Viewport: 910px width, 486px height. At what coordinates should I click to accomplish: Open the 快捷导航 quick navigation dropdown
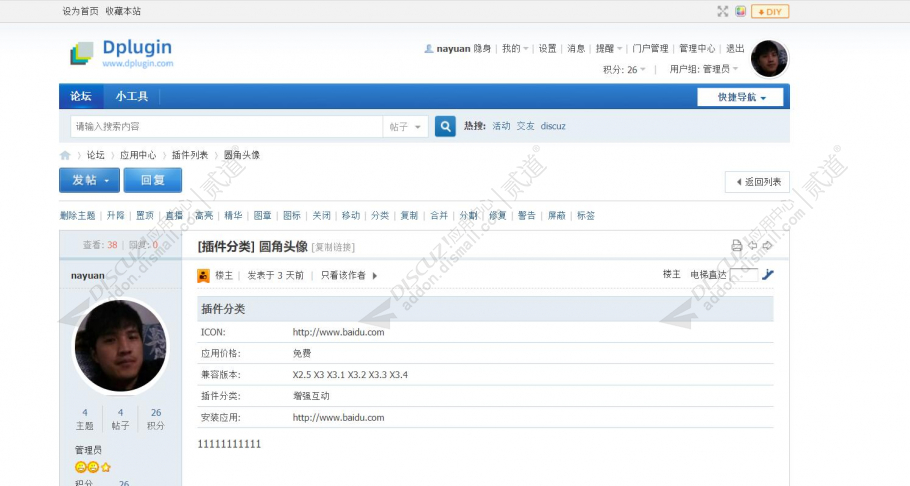click(740, 97)
